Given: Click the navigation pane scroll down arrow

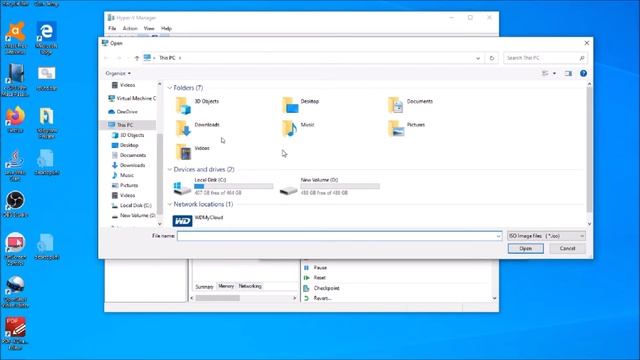Looking at the screenshot, I should coord(160,224).
